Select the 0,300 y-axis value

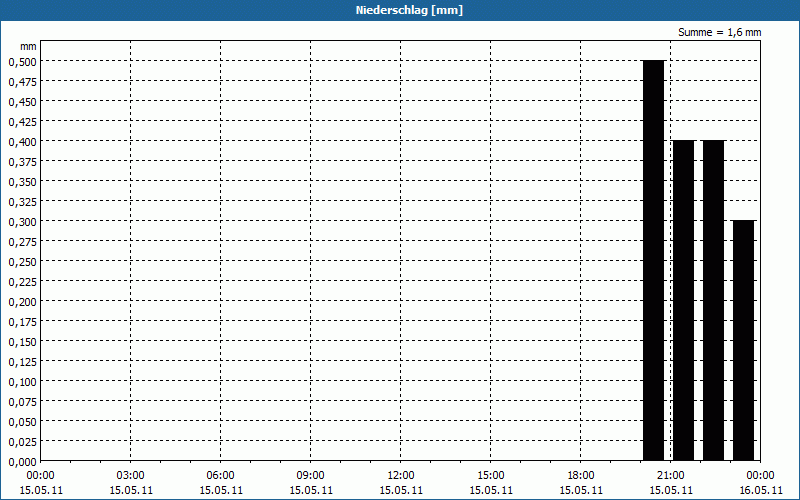coord(23,221)
